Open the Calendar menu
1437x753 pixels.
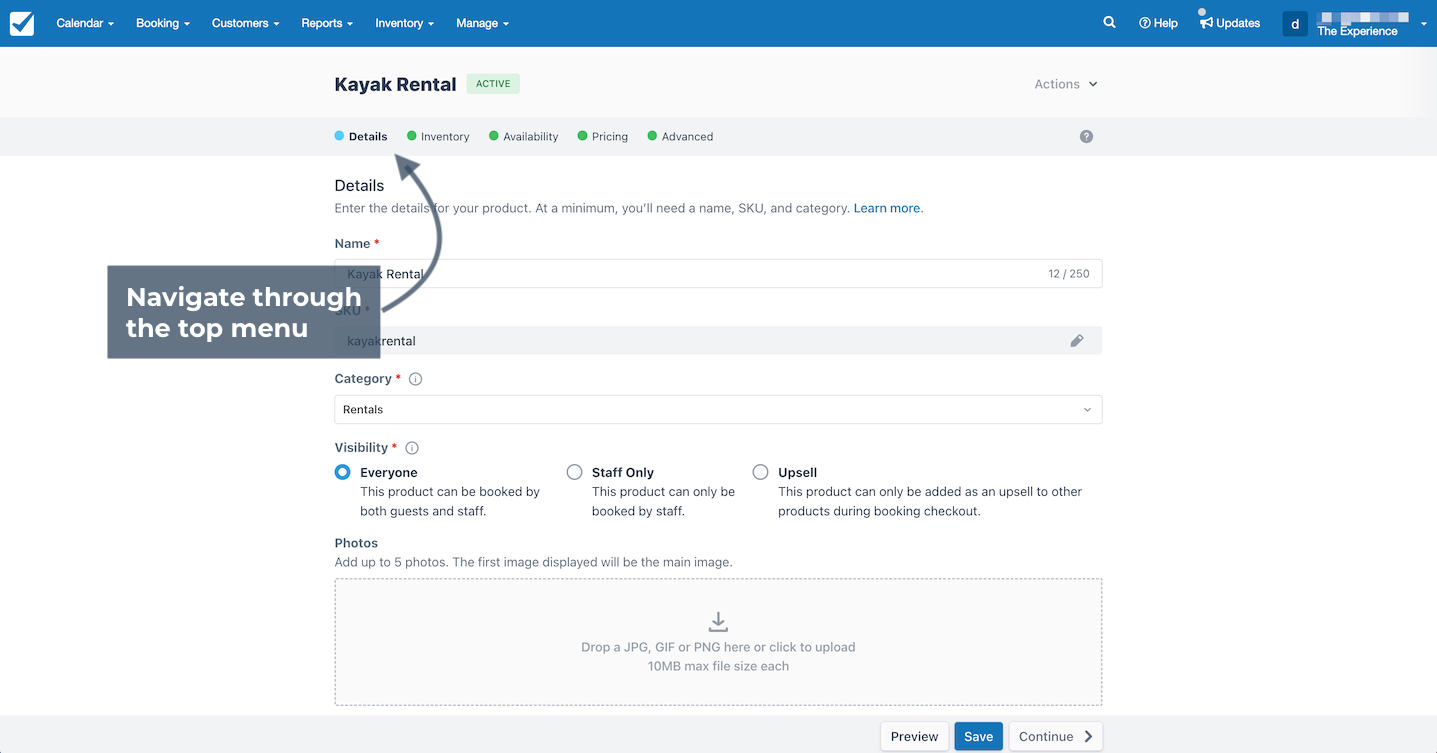coord(85,23)
